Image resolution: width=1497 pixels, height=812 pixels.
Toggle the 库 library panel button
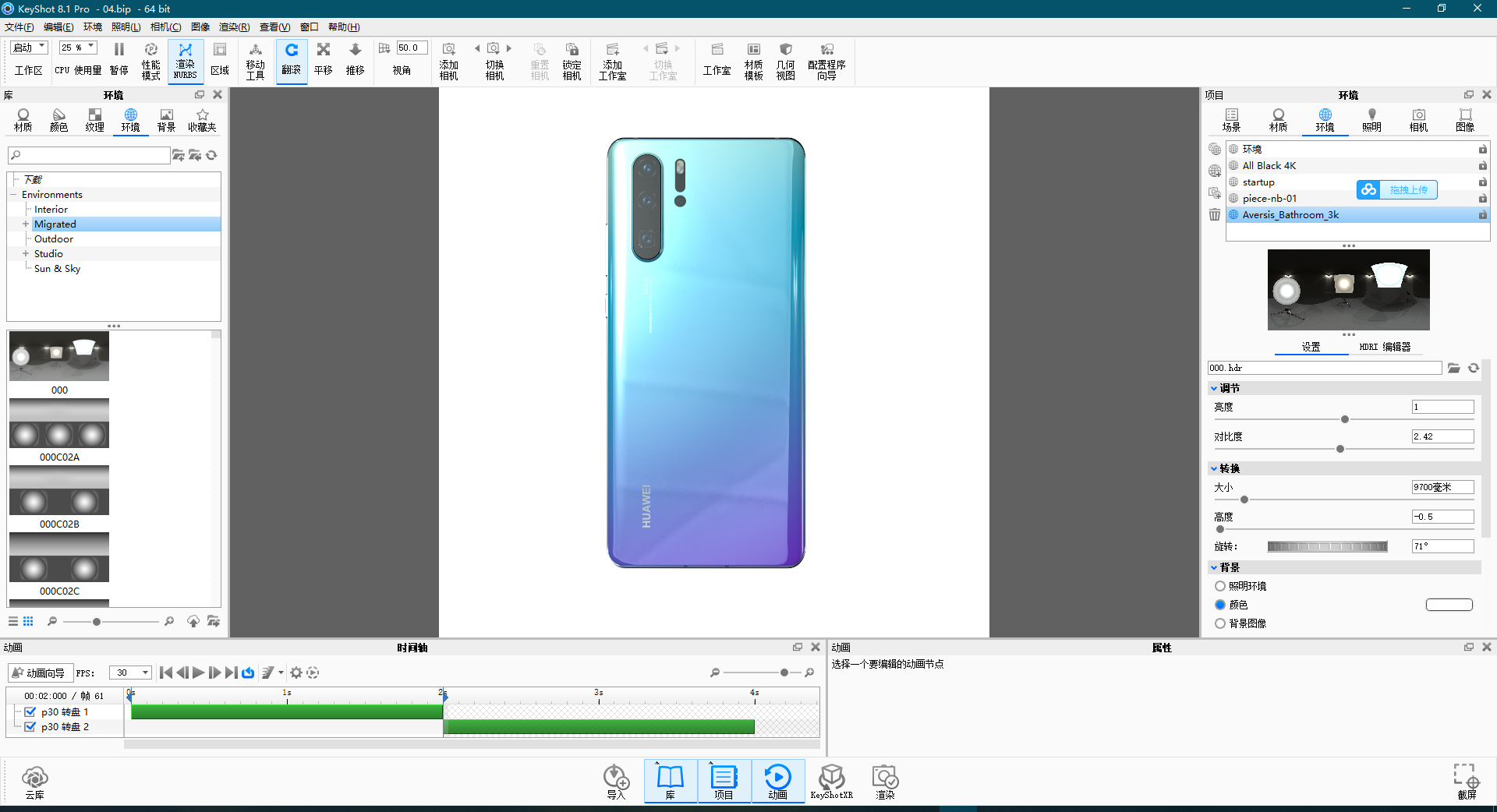pyautogui.click(x=671, y=782)
